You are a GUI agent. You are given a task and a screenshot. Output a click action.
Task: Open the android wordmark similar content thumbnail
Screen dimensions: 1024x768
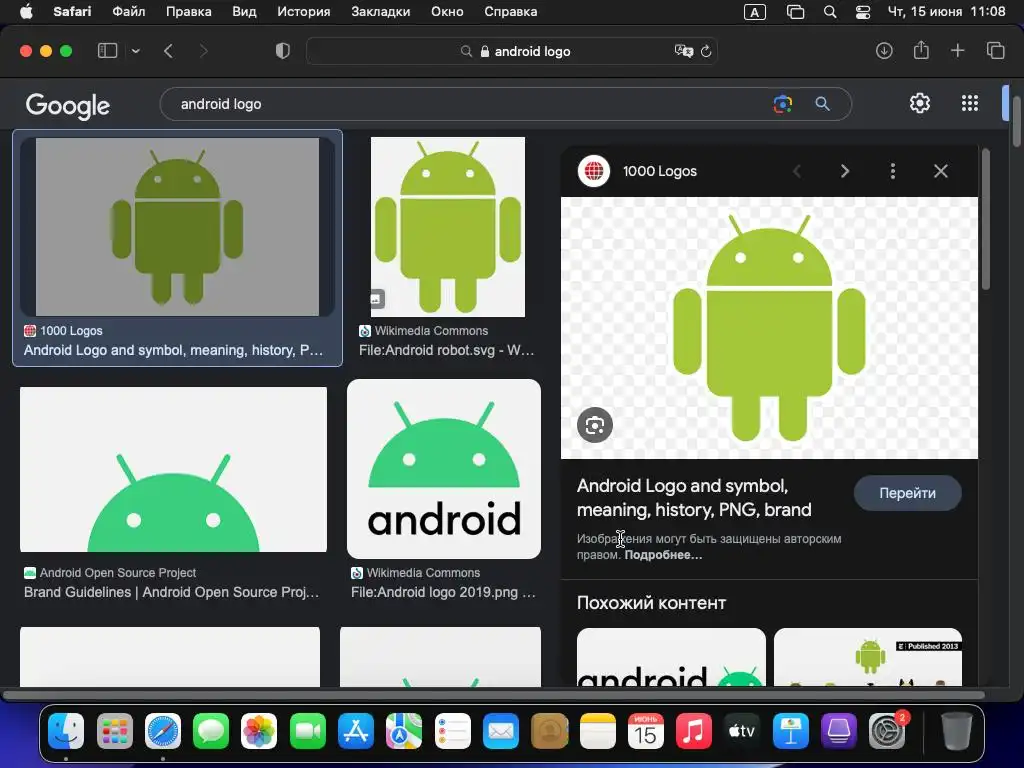(x=671, y=657)
